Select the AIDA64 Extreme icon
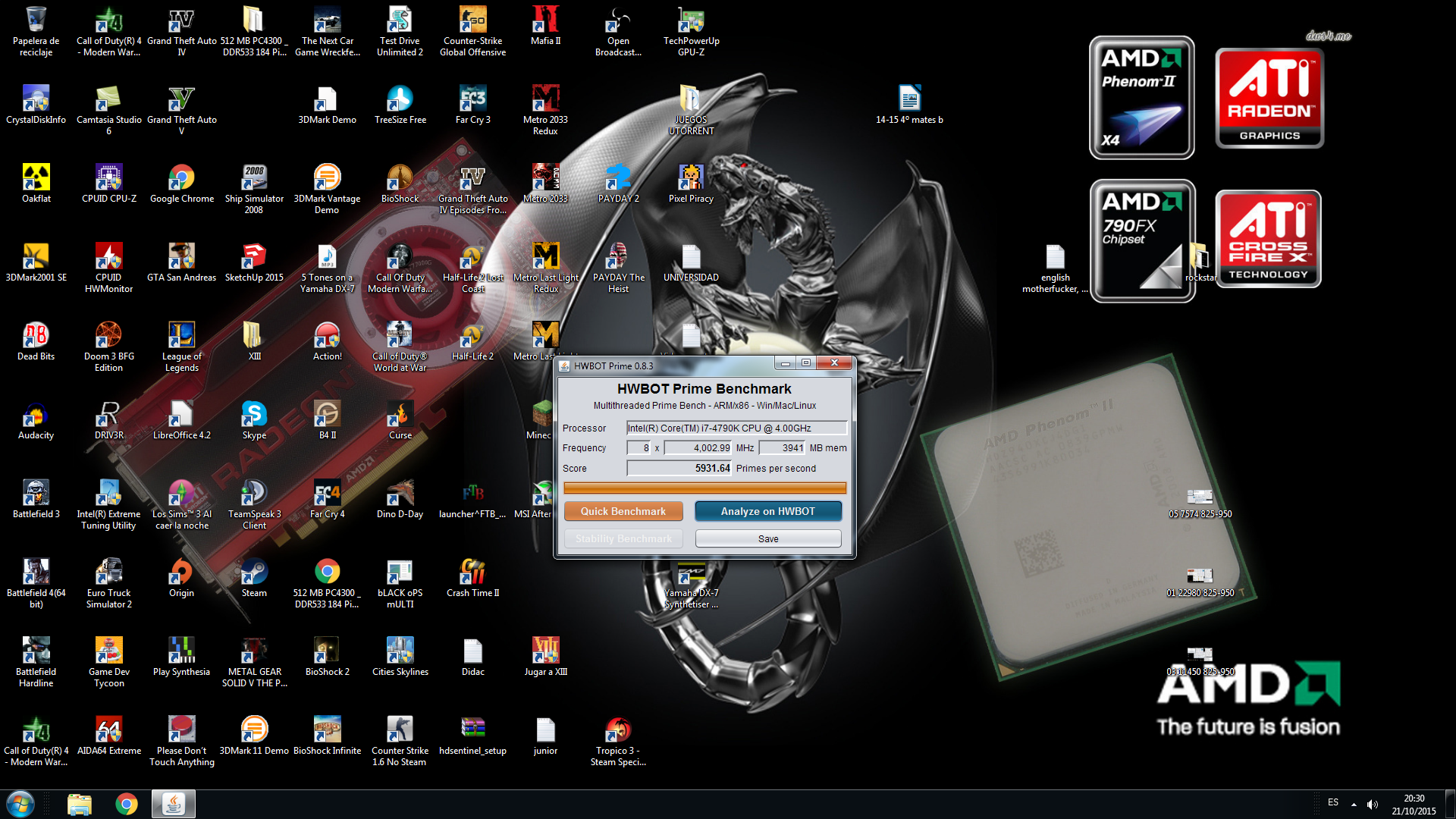The image size is (1456, 819). tap(109, 736)
